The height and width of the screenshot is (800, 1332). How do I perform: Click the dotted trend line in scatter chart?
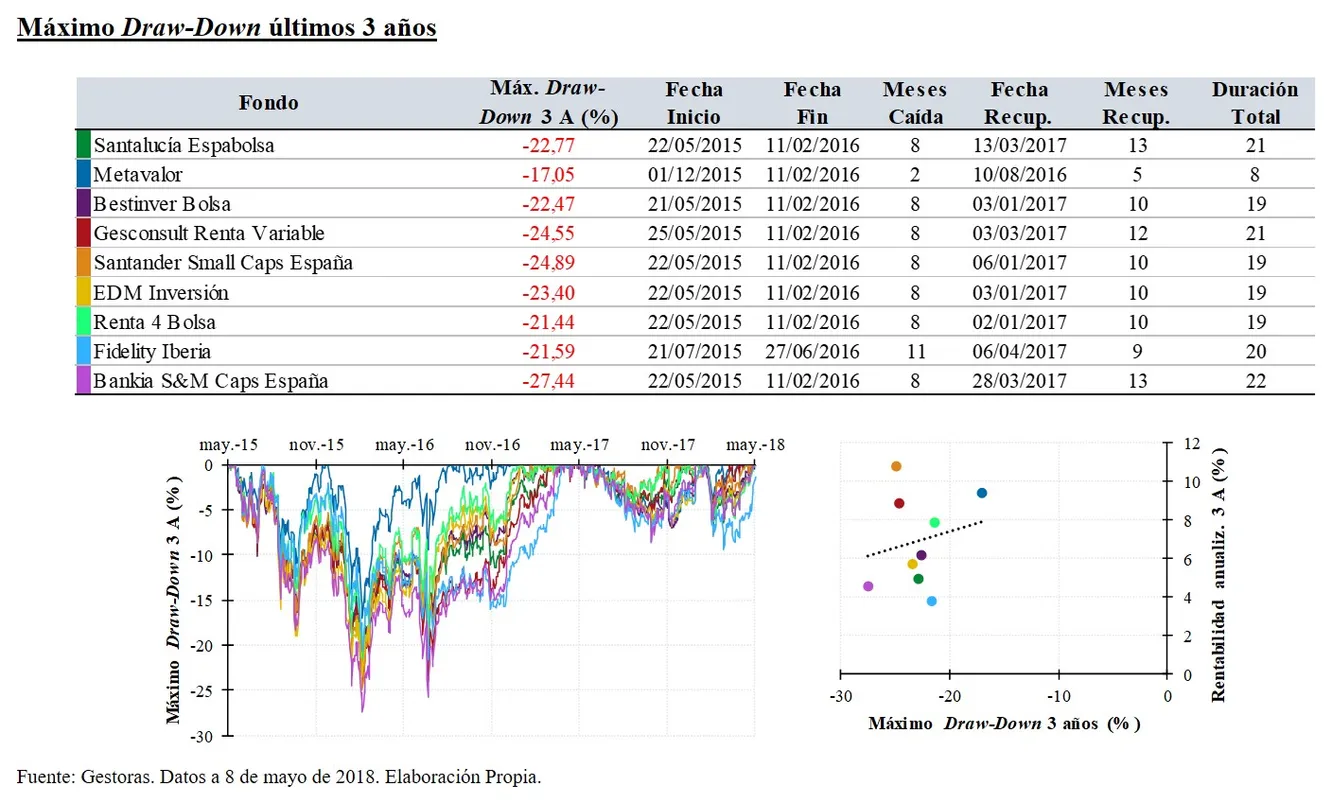click(x=925, y=538)
